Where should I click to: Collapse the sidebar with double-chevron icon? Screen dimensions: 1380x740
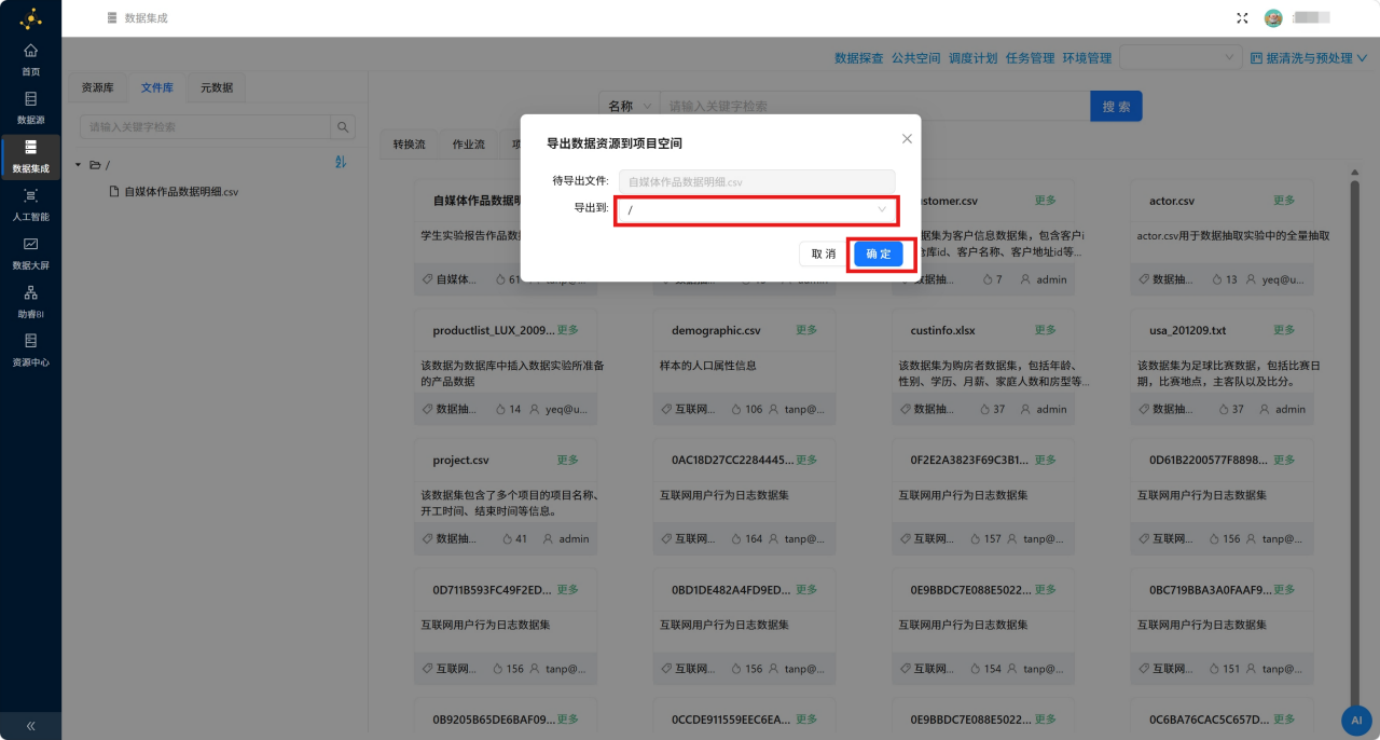(x=31, y=726)
